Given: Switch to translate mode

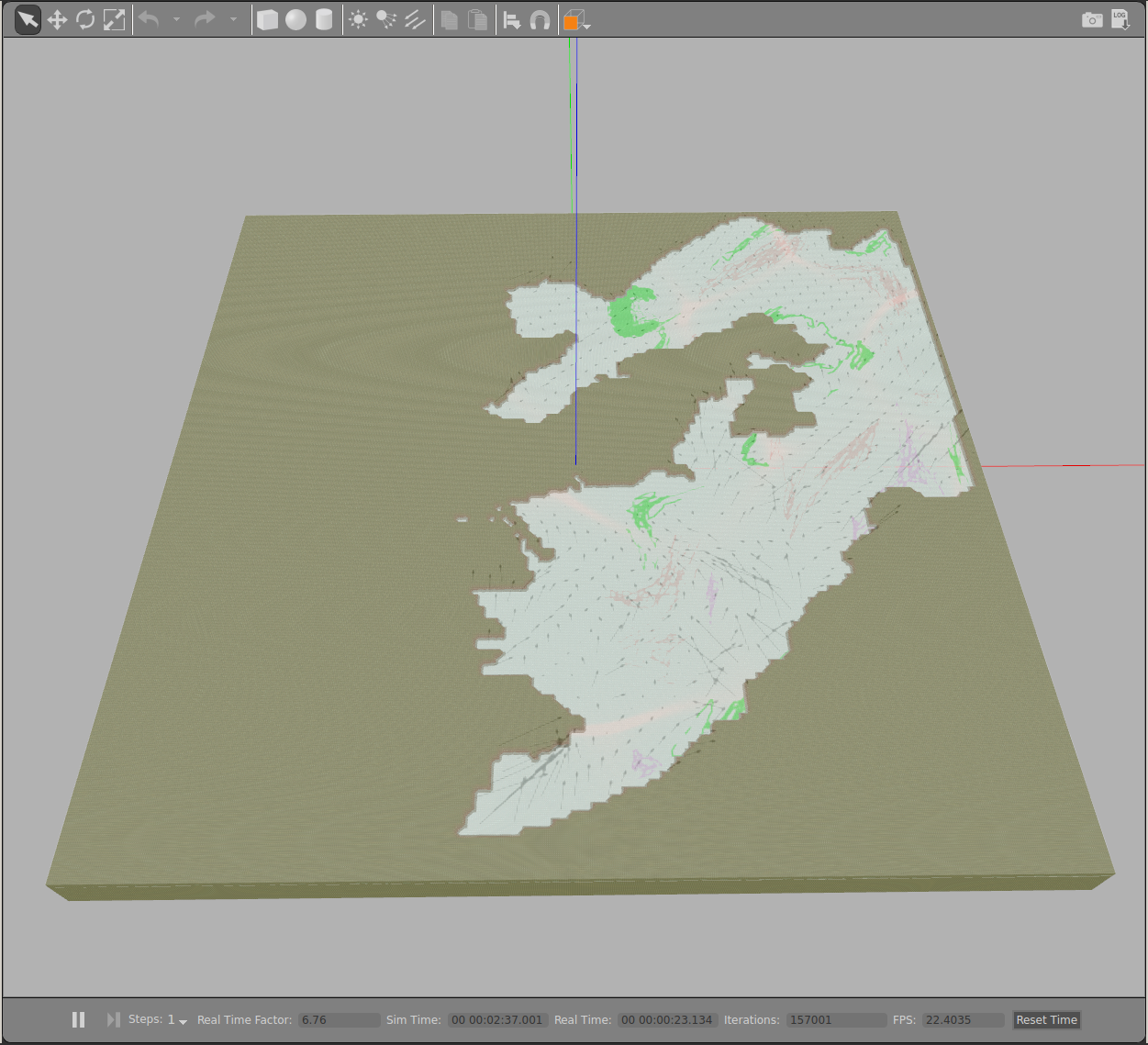Looking at the screenshot, I should (57, 20).
